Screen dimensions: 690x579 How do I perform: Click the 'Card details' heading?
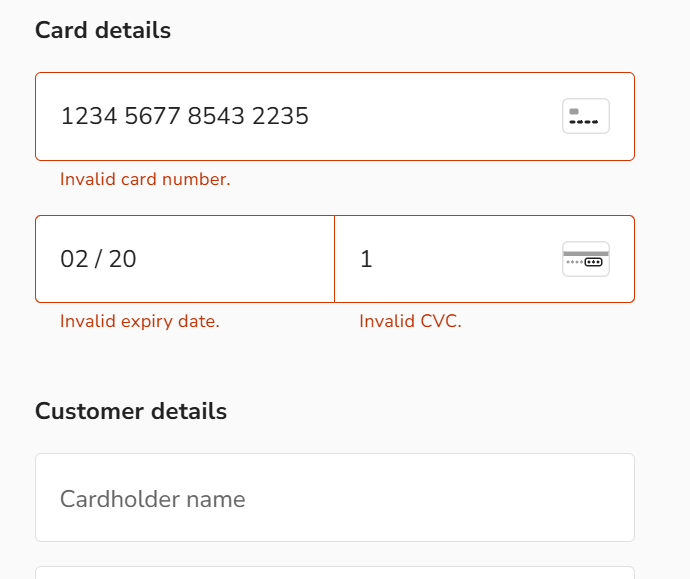(x=103, y=30)
